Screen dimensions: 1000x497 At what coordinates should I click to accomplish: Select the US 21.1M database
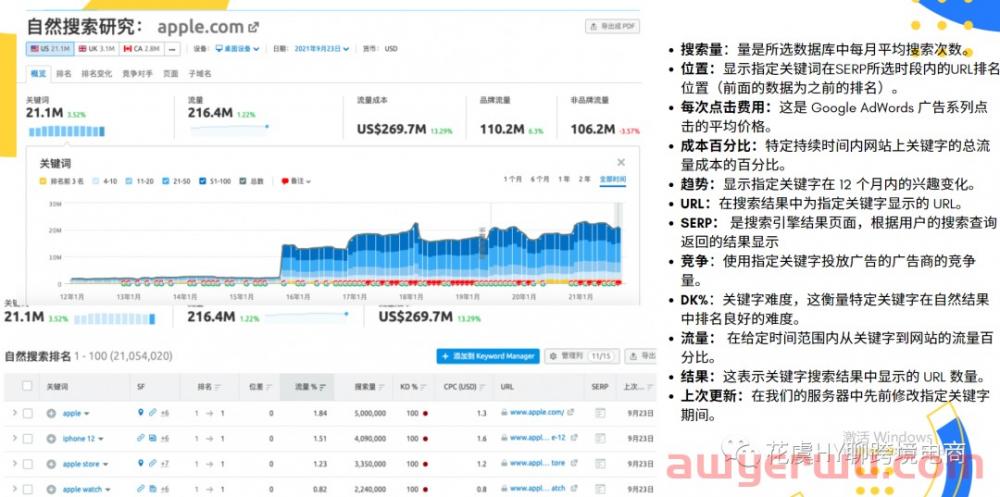50,48
